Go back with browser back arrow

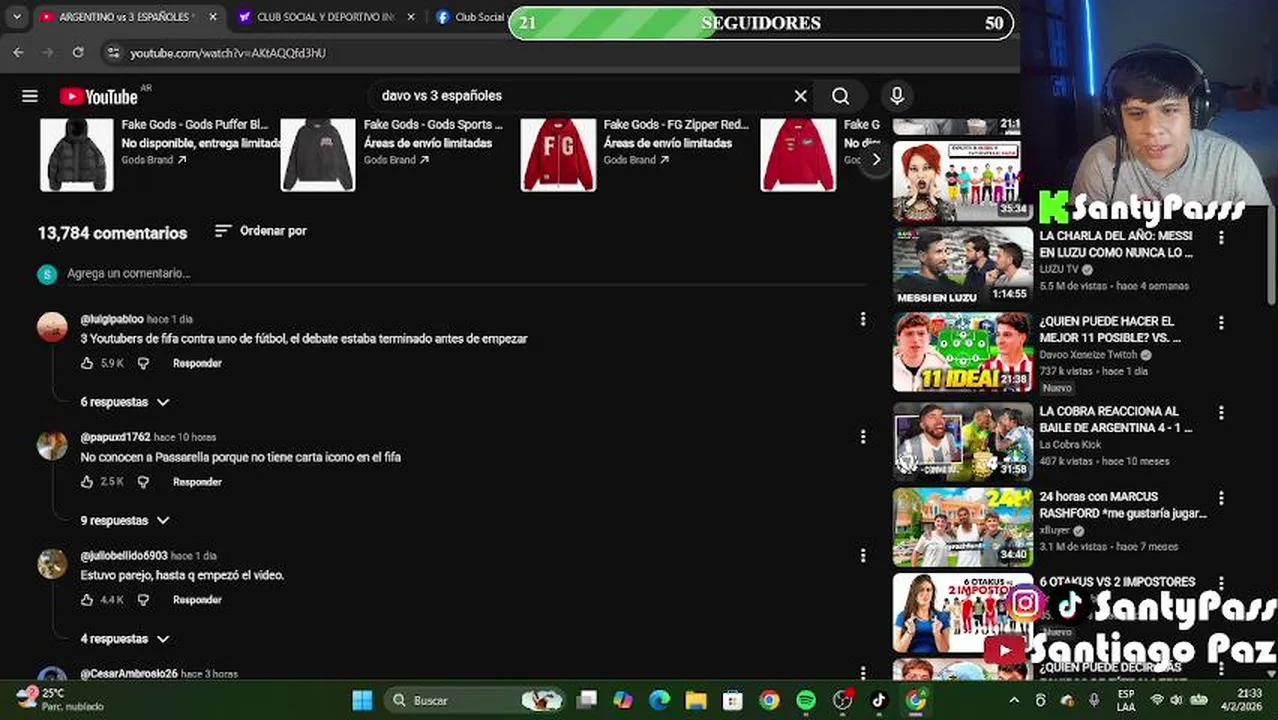pyautogui.click(x=18, y=52)
